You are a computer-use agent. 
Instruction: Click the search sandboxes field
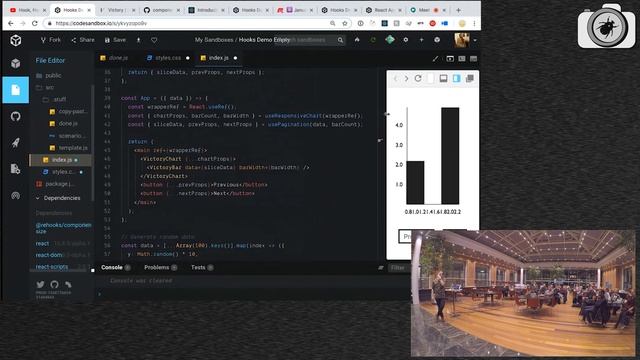(309, 40)
